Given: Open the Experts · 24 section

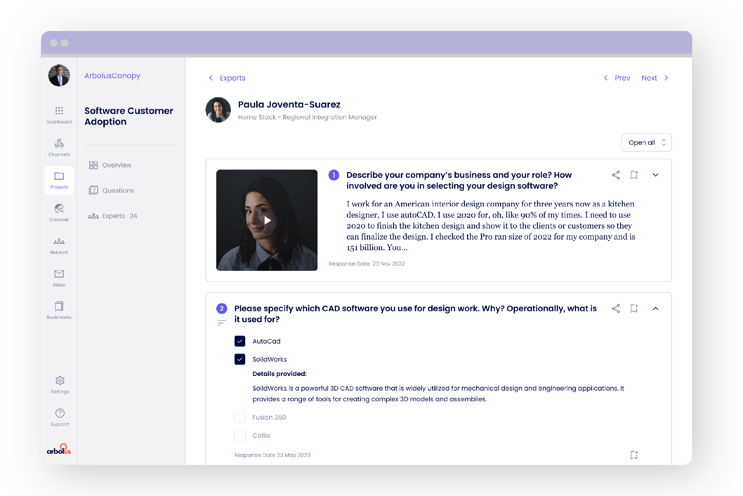Looking at the screenshot, I should 113,216.
